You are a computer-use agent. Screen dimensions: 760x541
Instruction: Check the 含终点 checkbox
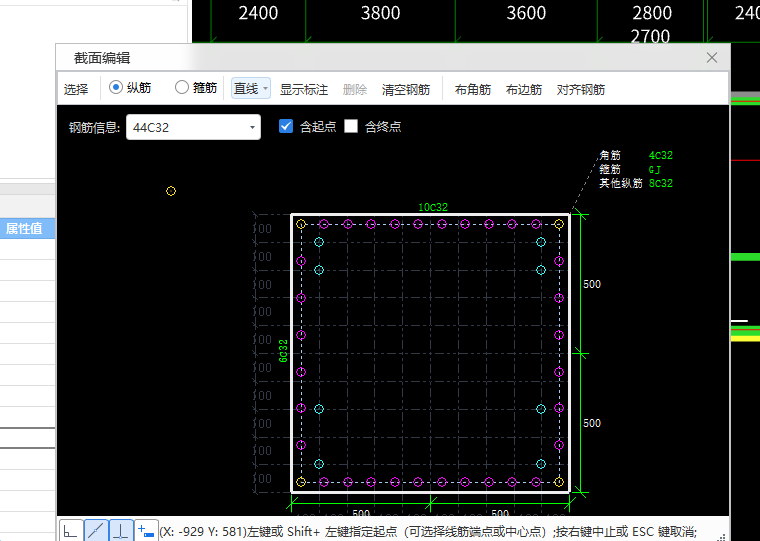pyautogui.click(x=351, y=127)
